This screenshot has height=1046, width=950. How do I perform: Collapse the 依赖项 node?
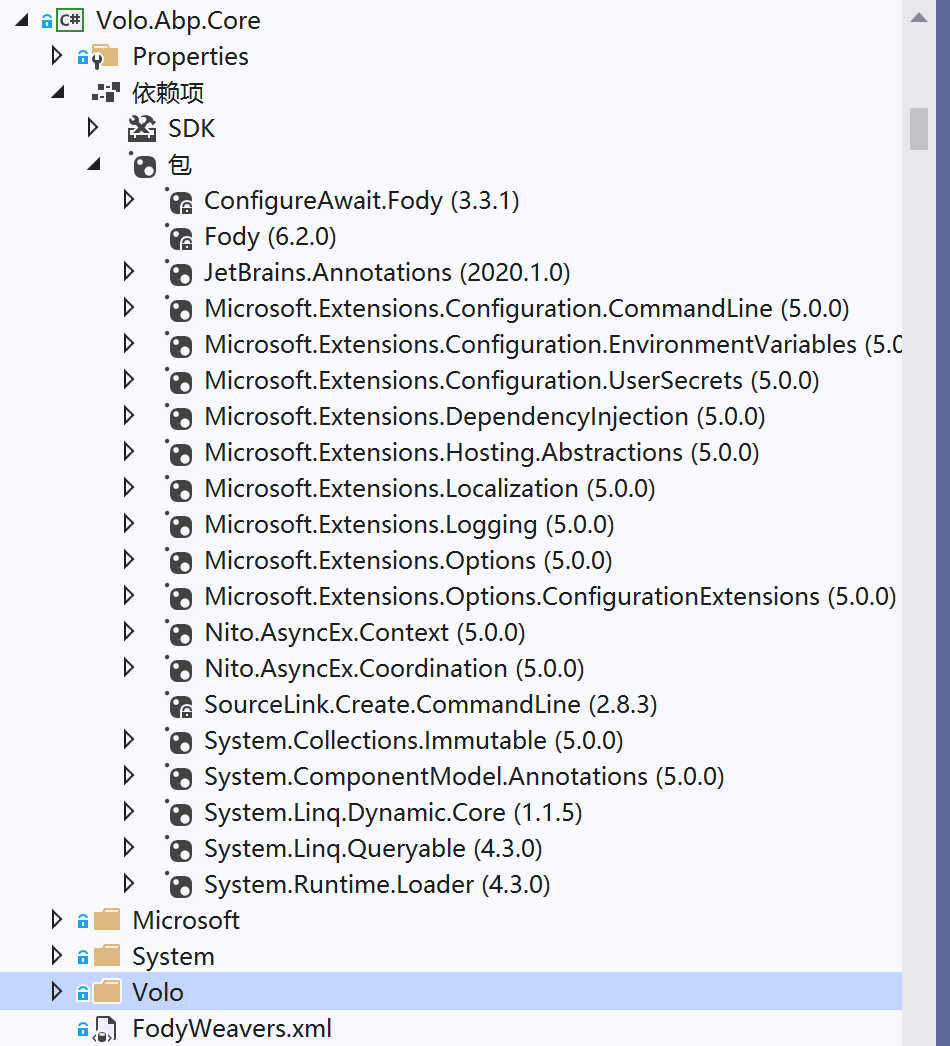(58, 92)
